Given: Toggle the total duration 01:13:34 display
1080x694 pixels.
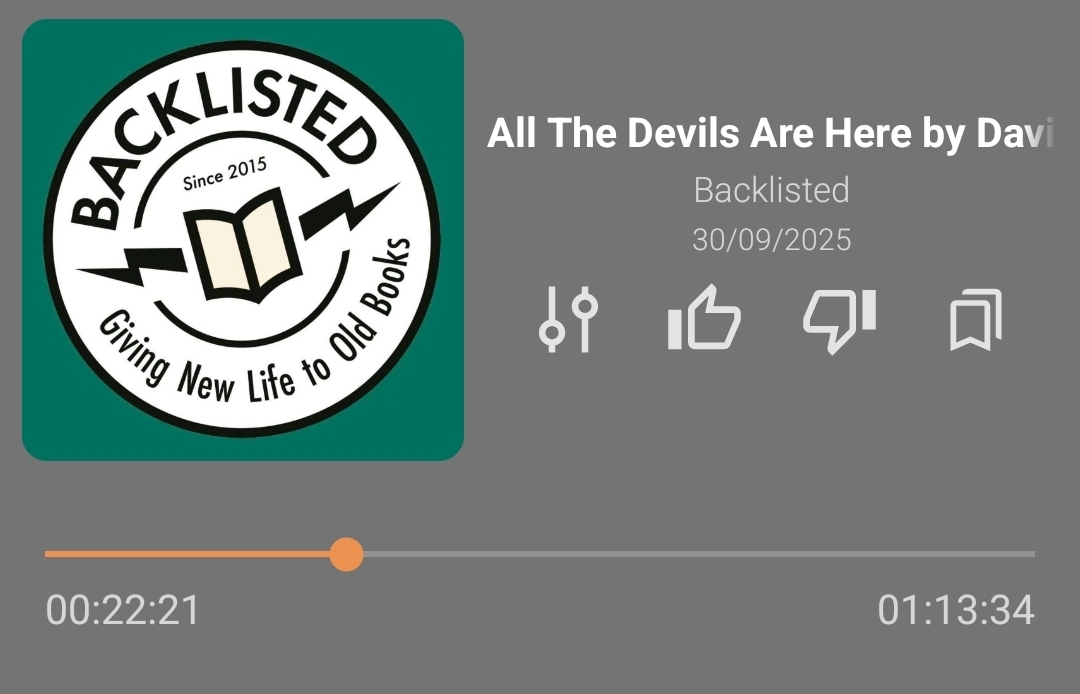Looking at the screenshot, I should pyautogui.click(x=956, y=610).
